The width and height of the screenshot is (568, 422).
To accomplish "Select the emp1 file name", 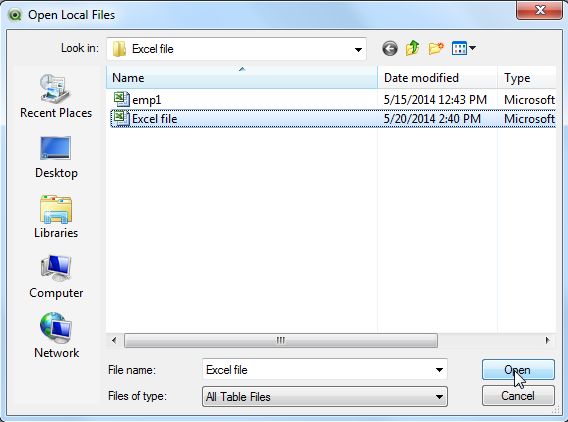I will click(146, 100).
